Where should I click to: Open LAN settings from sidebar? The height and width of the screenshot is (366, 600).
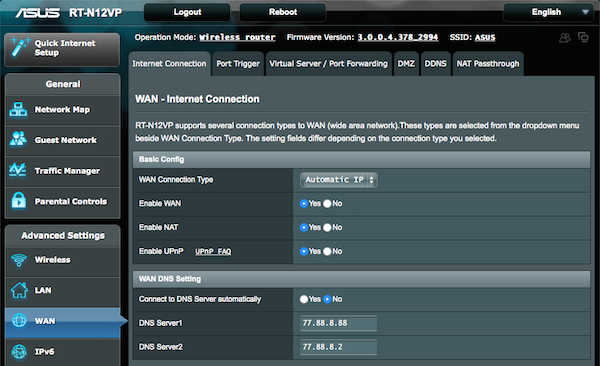coord(62,291)
